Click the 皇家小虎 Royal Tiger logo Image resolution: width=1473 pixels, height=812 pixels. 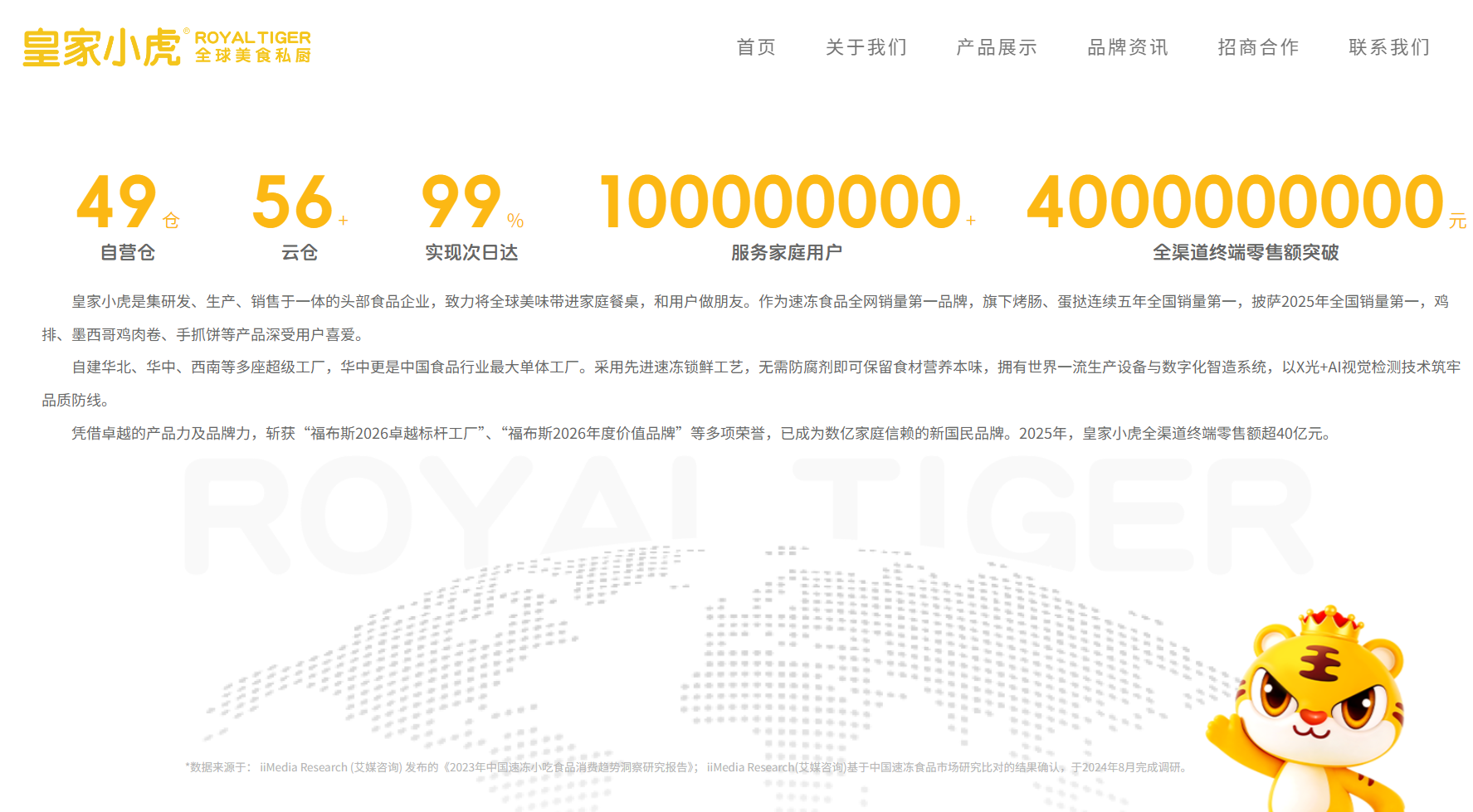[167, 47]
